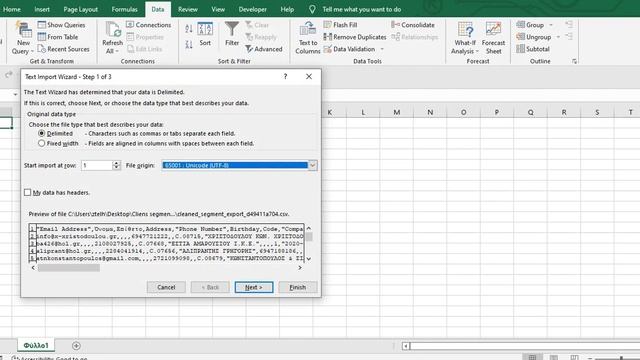
Task: Expand the Data Validation dropdown arrow
Action: pyautogui.click(x=382, y=49)
